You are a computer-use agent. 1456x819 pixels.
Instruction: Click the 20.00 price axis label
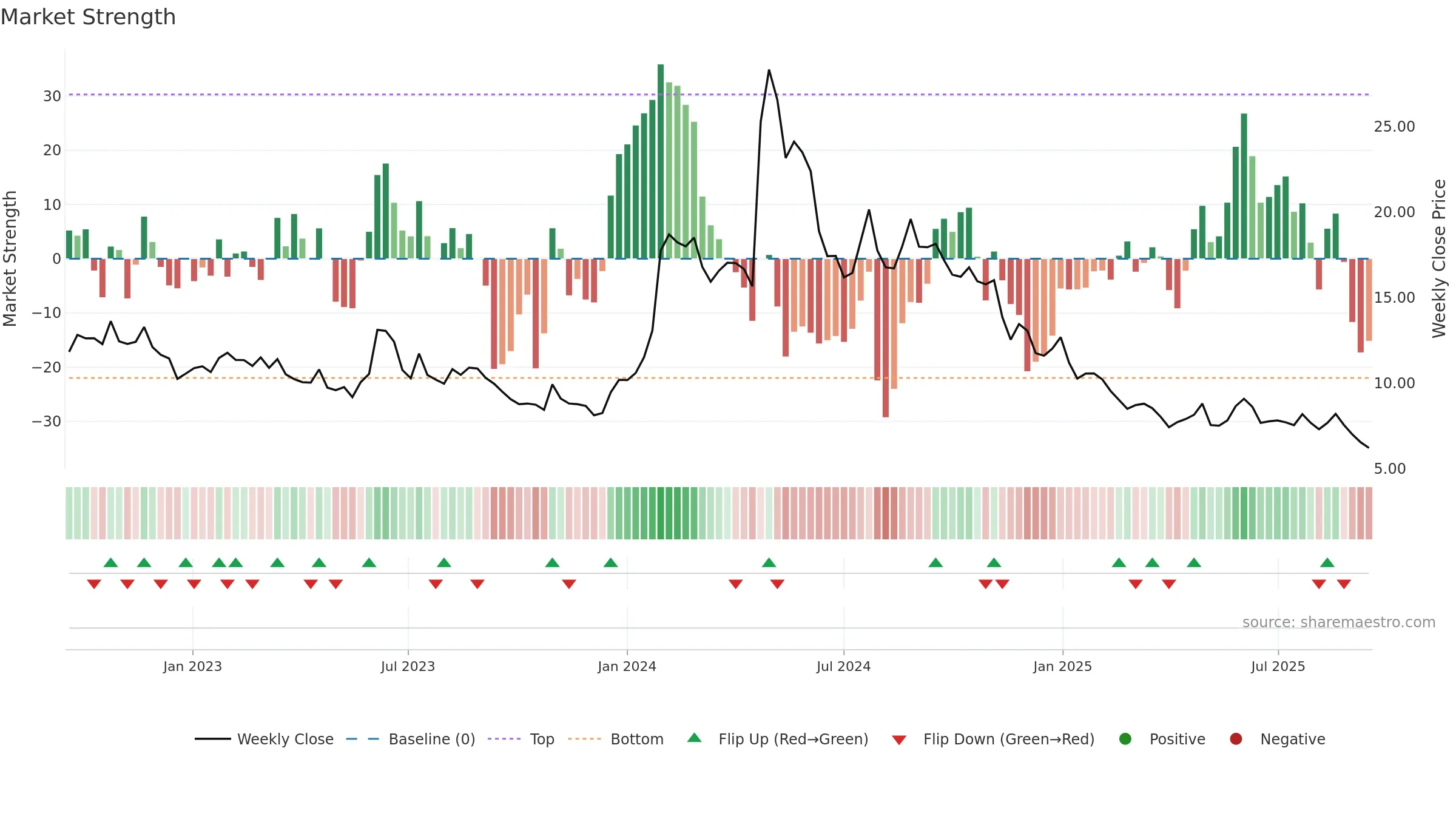pos(1394,212)
